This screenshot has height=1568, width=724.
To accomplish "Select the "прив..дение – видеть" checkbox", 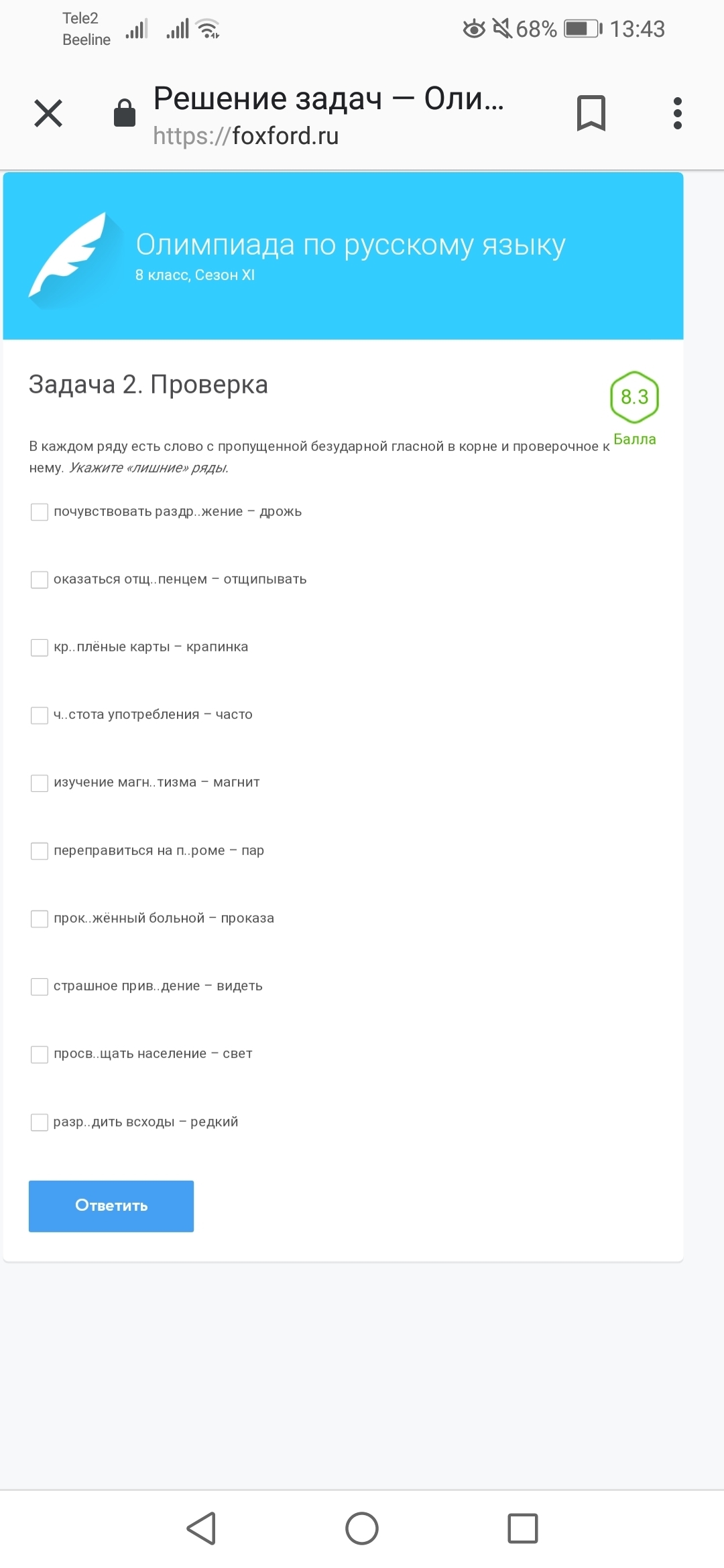I will coord(40,986).
